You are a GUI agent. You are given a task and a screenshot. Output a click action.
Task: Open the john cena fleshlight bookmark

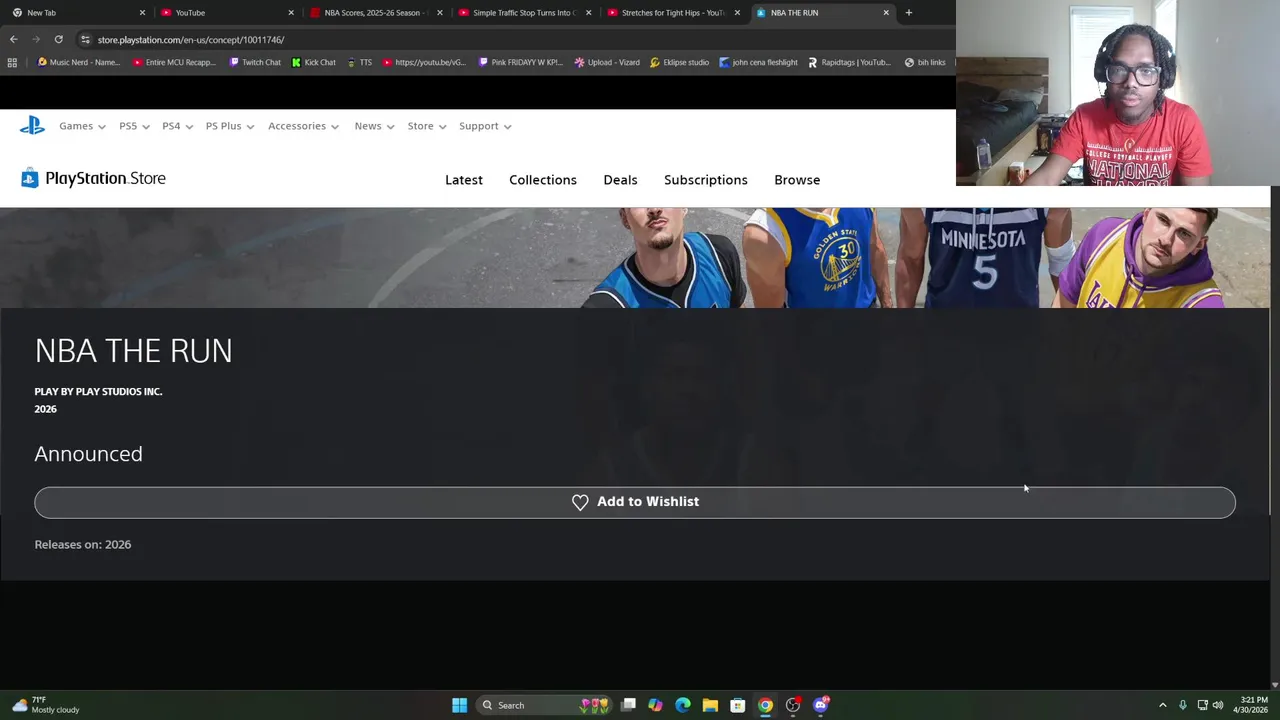758,62
